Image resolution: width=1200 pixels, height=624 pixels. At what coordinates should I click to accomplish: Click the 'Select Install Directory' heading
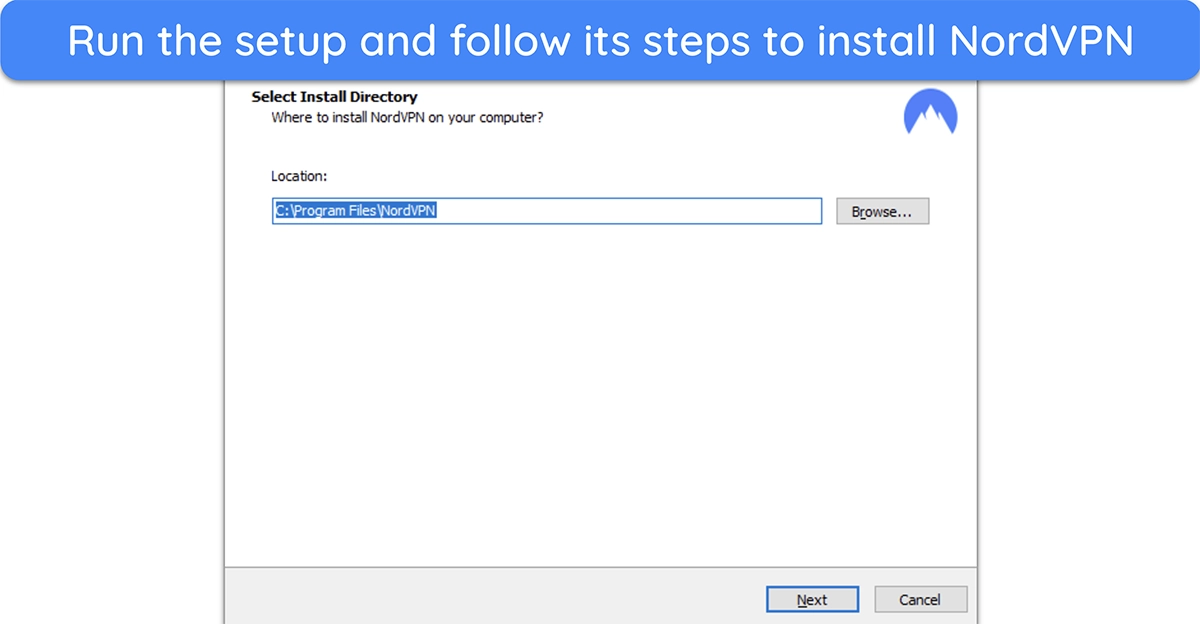point(334,97)
